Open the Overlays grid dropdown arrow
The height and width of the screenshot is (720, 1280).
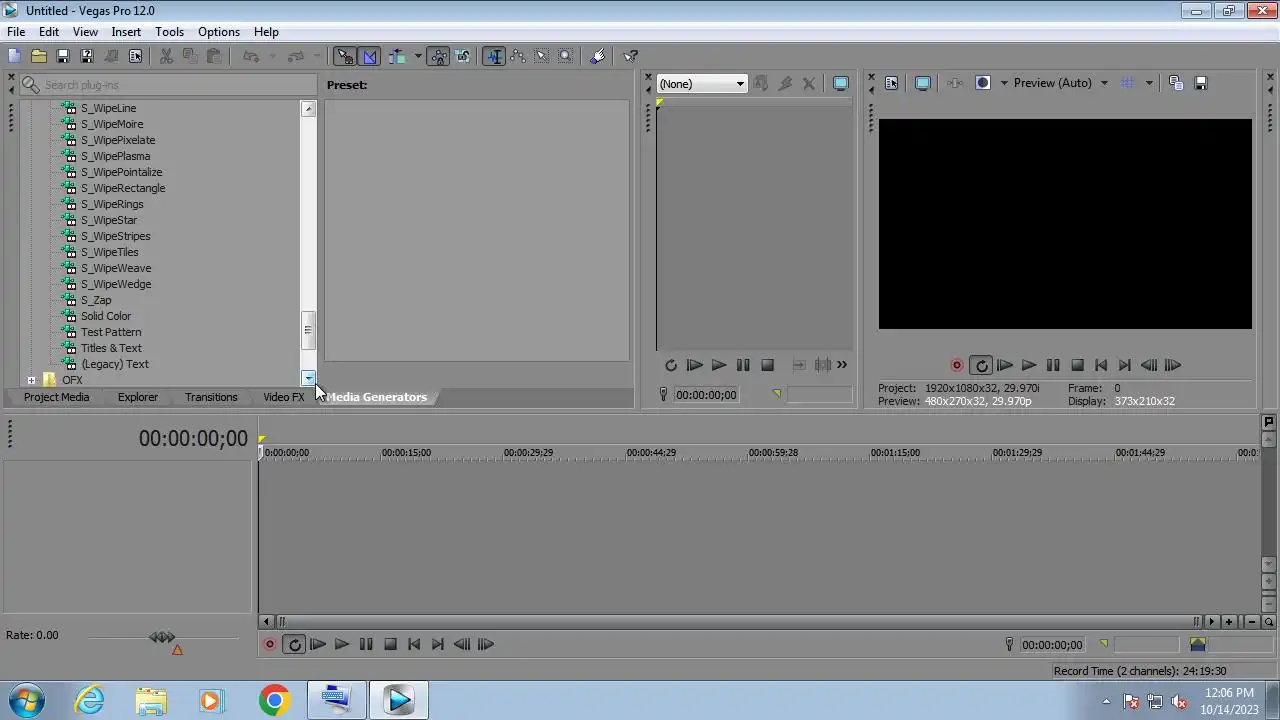click(x=1149, y=83)
